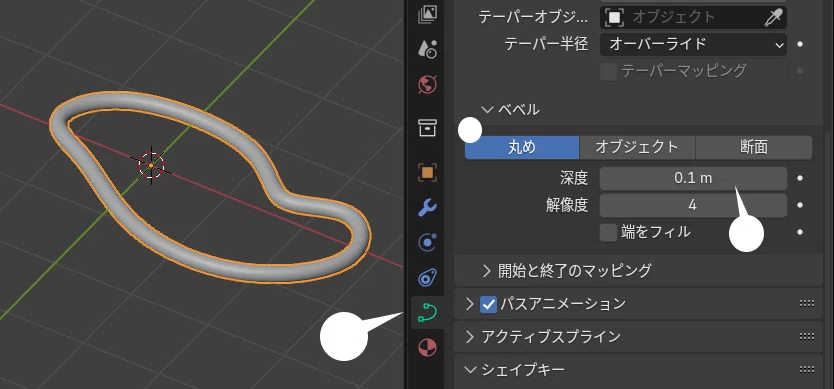The height and width of the screenshot is (389, 834).
Task: Click the object icon in テーパーオブジェクト field
Action: click(614, 18)
